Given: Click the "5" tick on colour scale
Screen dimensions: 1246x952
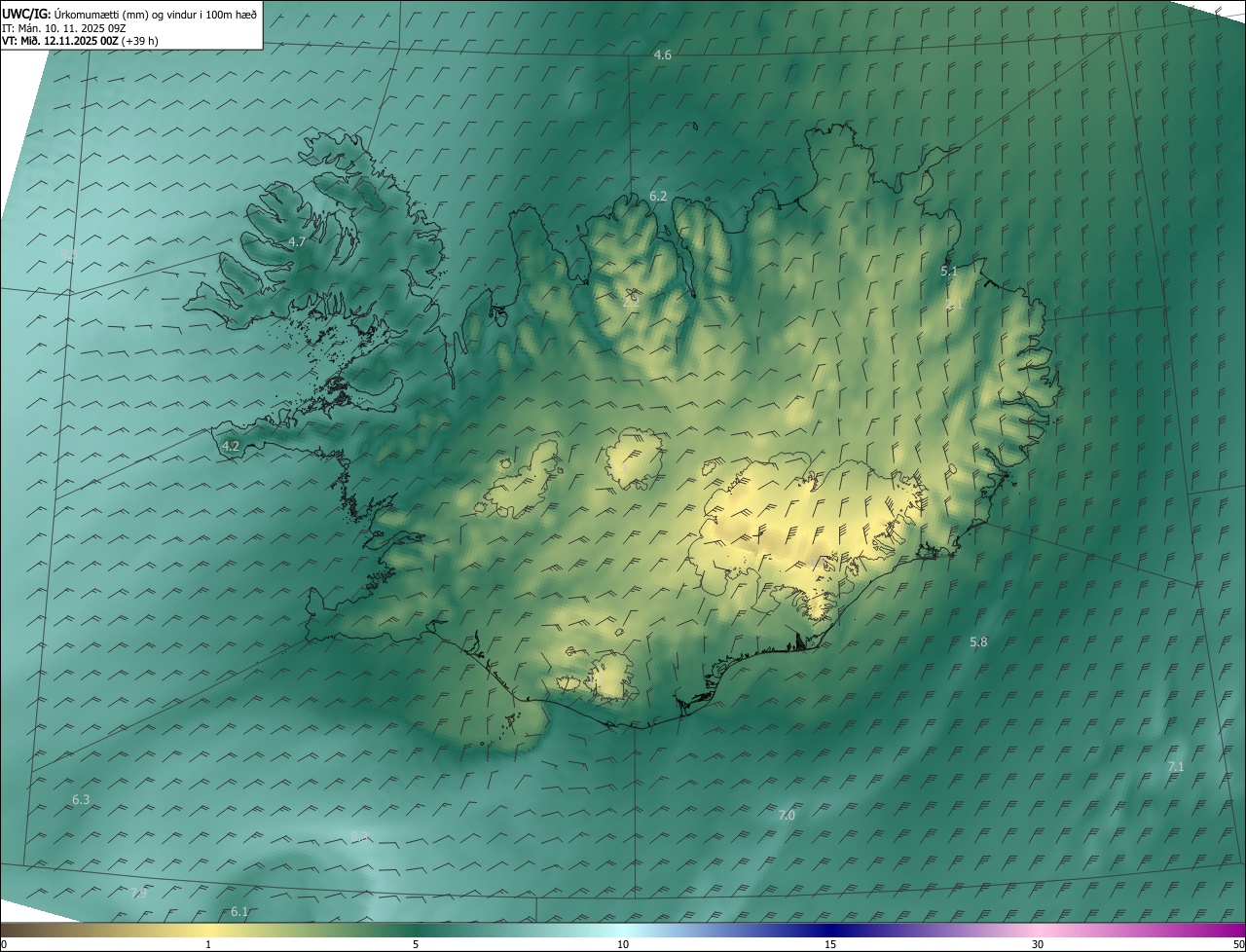Looking at the screenshot, I should 416,945.
